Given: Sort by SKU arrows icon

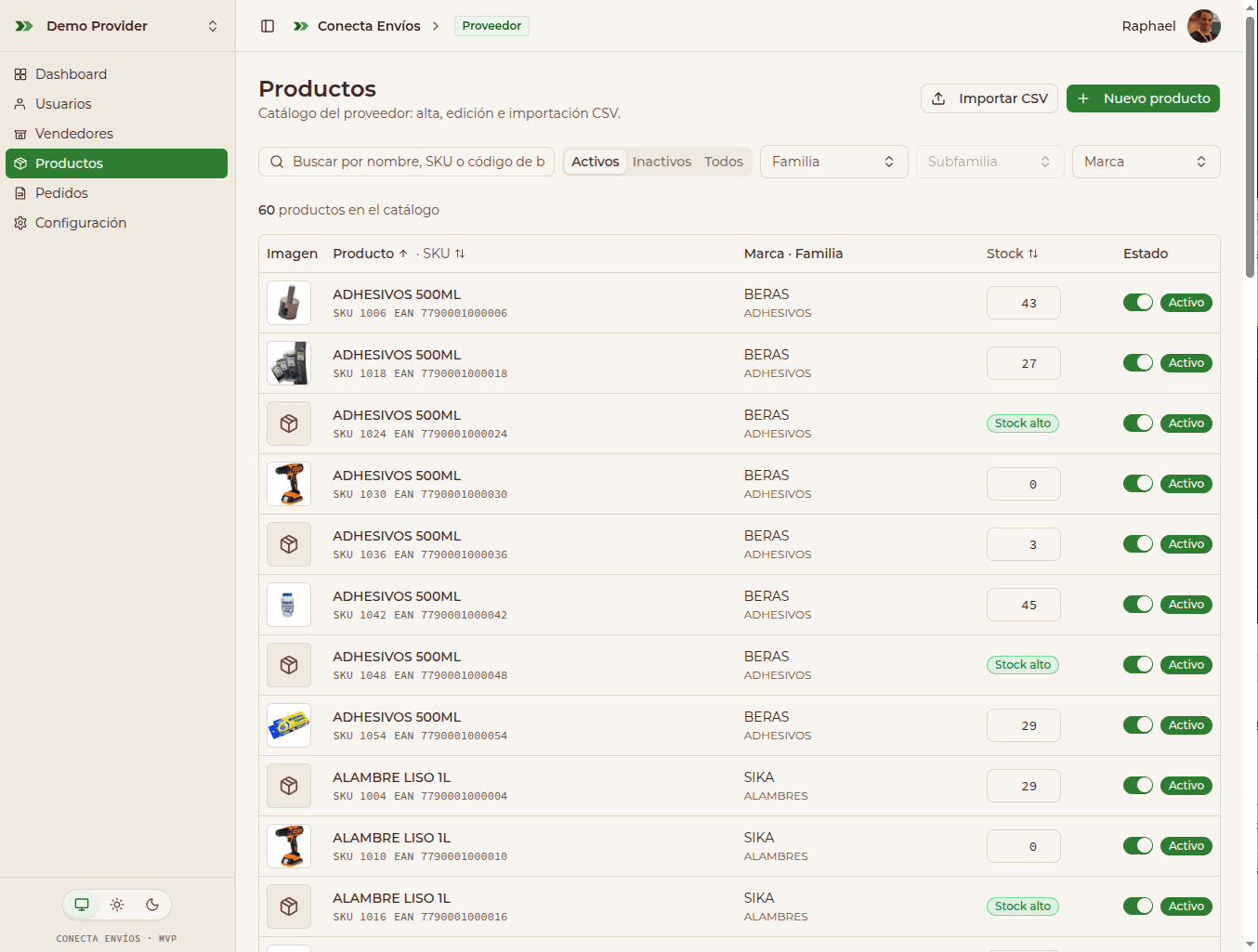Looking at the screenshot, I should [460, 254].
